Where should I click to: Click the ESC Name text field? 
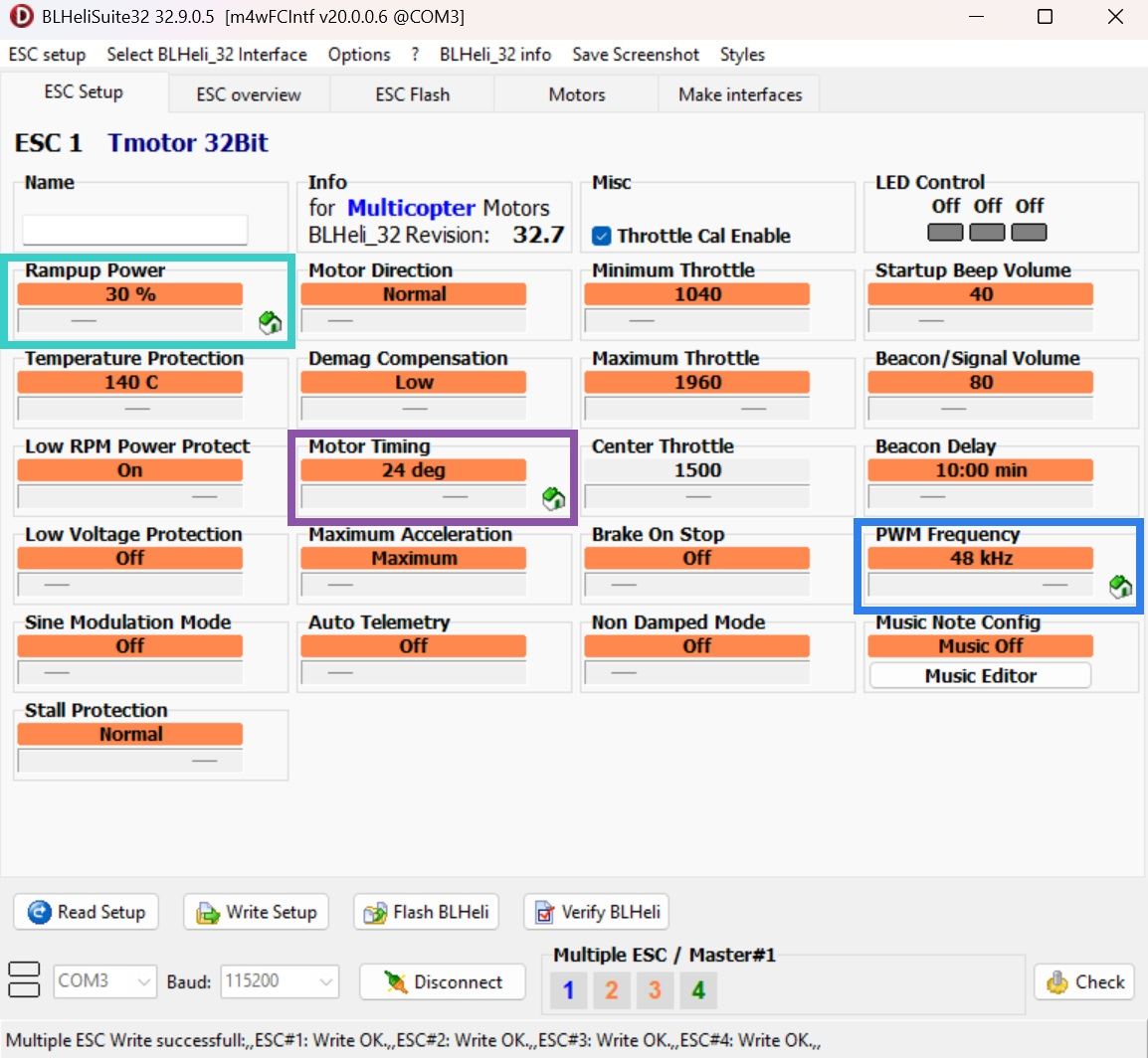pos(134,231)
